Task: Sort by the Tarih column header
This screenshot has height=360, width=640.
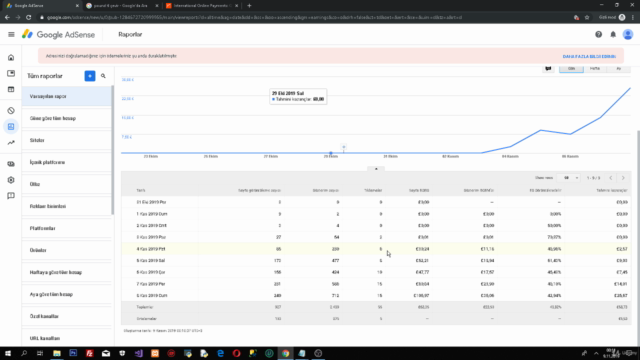Action: click(141, 190)
